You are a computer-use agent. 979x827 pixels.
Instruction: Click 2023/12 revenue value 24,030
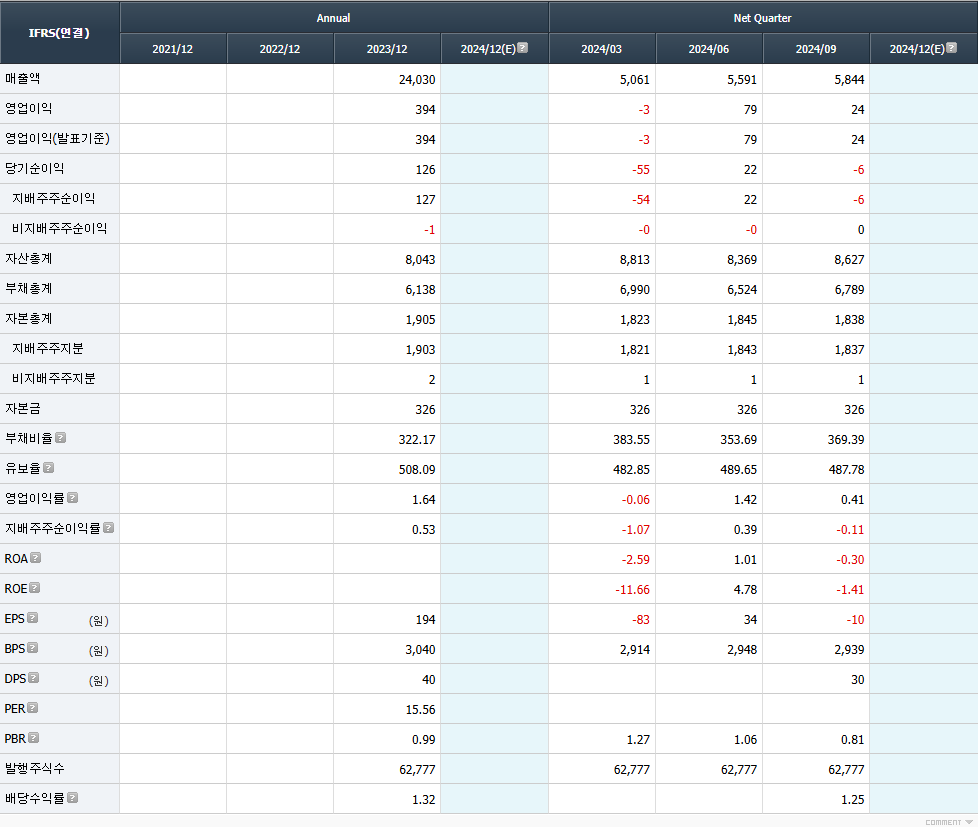[x=417, y=80]
